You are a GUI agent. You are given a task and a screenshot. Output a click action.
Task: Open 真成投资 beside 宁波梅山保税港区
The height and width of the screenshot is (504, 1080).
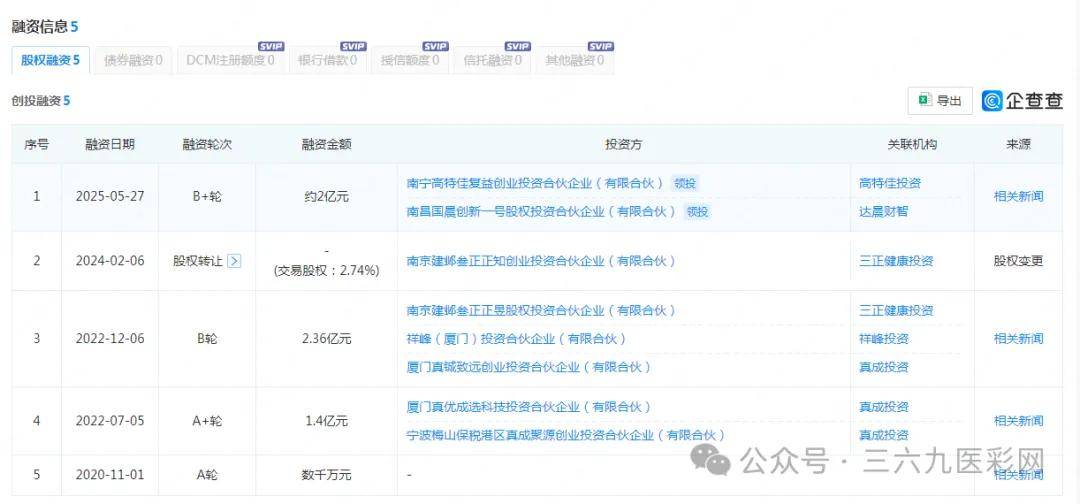point(884,435)
